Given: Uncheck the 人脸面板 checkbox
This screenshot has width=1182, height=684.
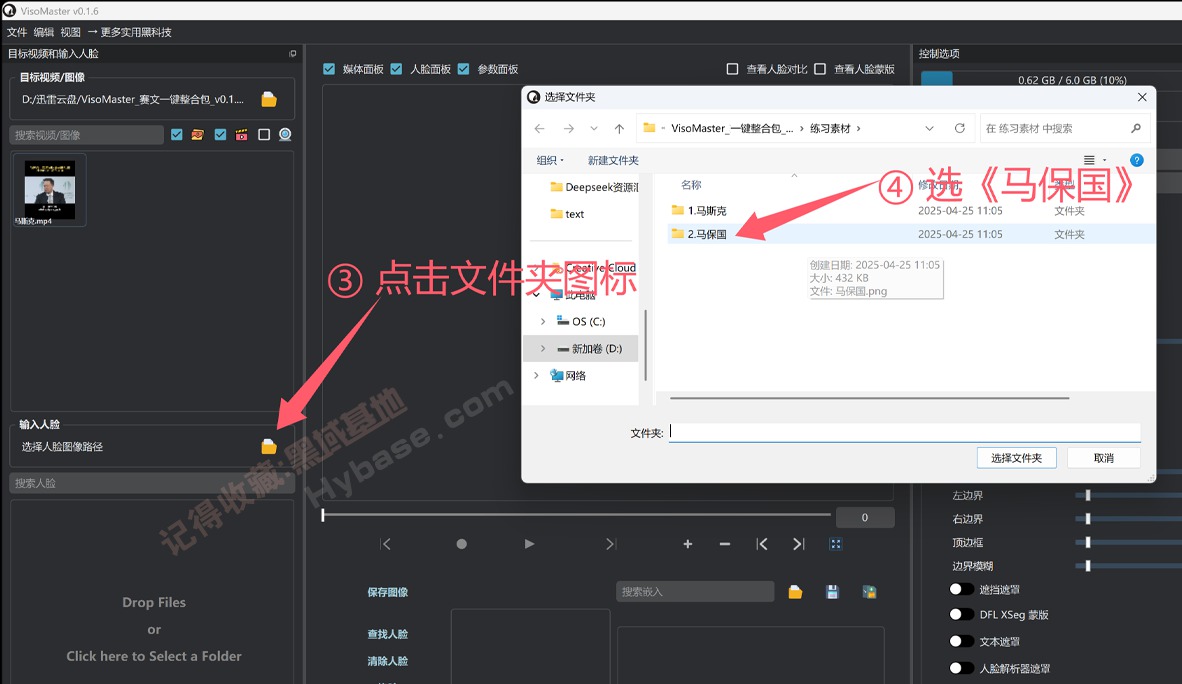Looking at the screenshot, I should 397,69.
